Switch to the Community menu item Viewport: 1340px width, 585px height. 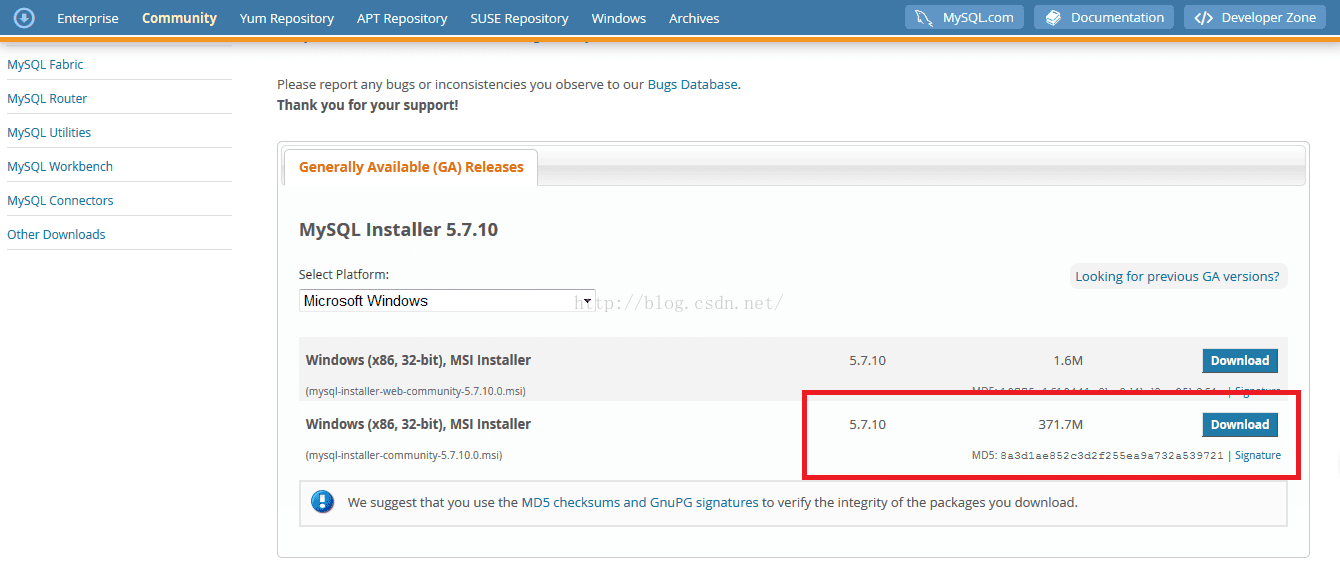(179, 17)
